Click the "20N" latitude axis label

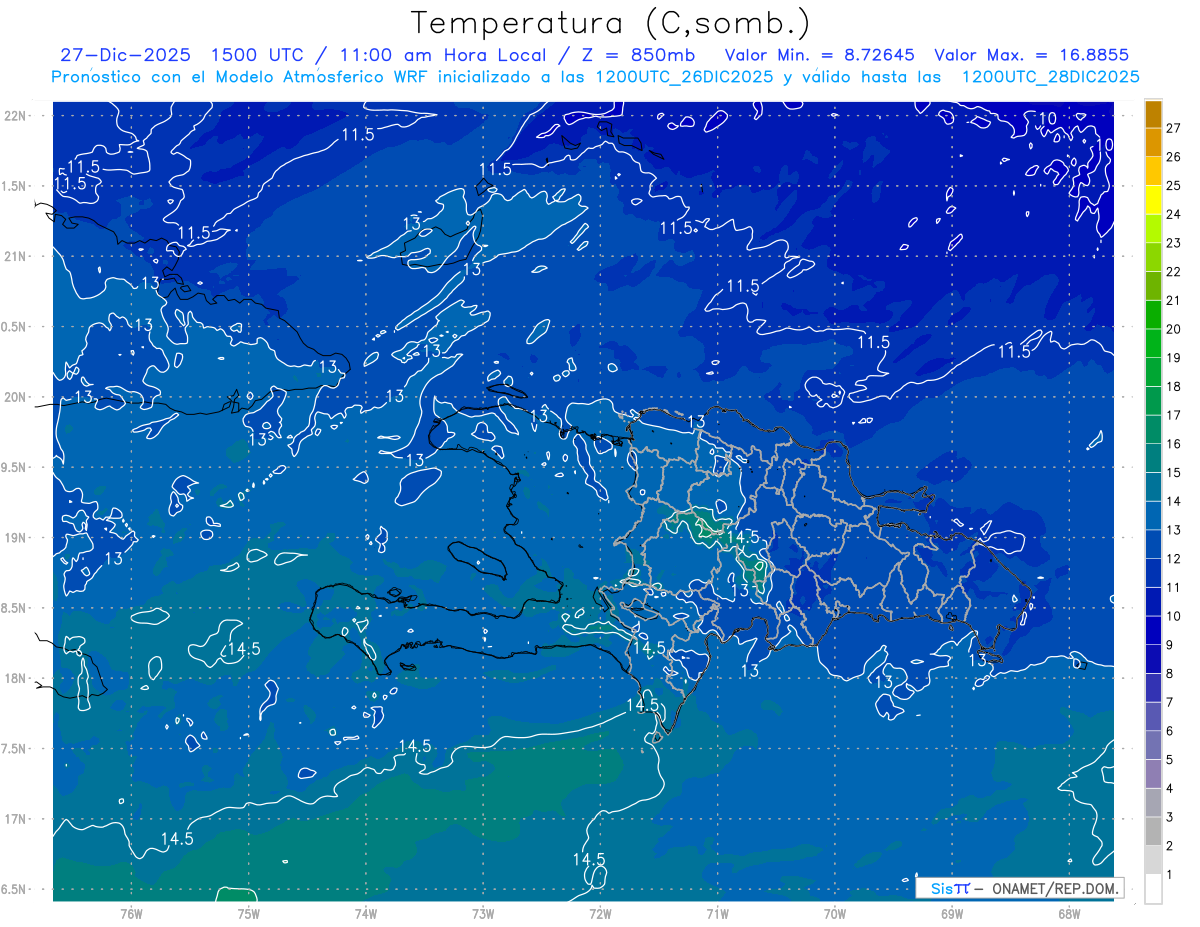[16, 398]
